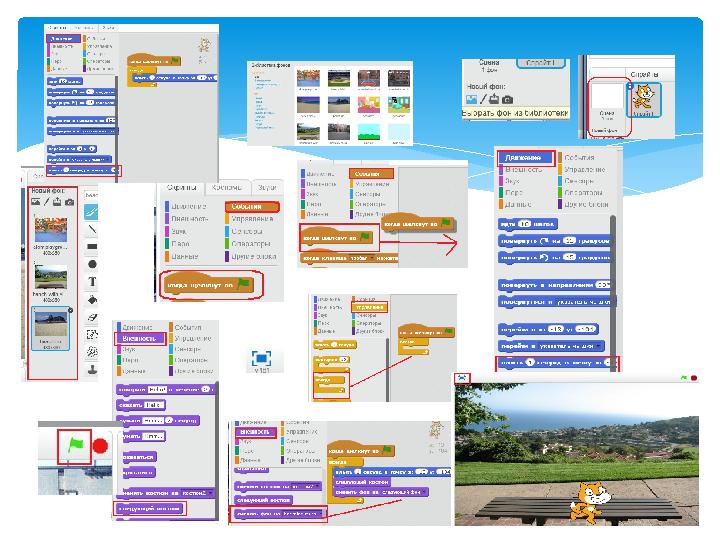Select the marquee Select tool in the paint editor
The width and height of the screenshot is (720, 540).
92,334
